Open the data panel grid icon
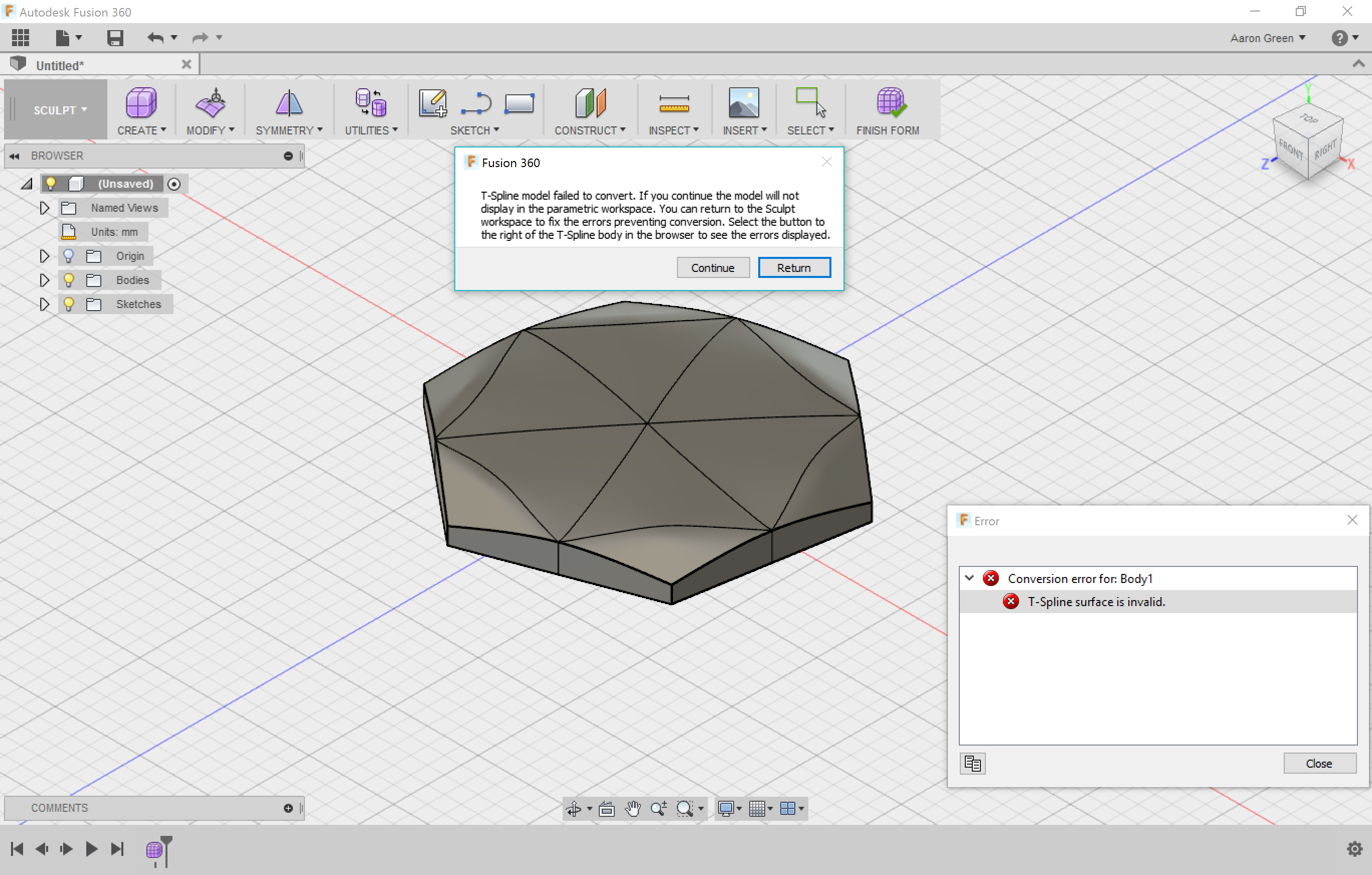1372x875 pixels. click(21, 38)
